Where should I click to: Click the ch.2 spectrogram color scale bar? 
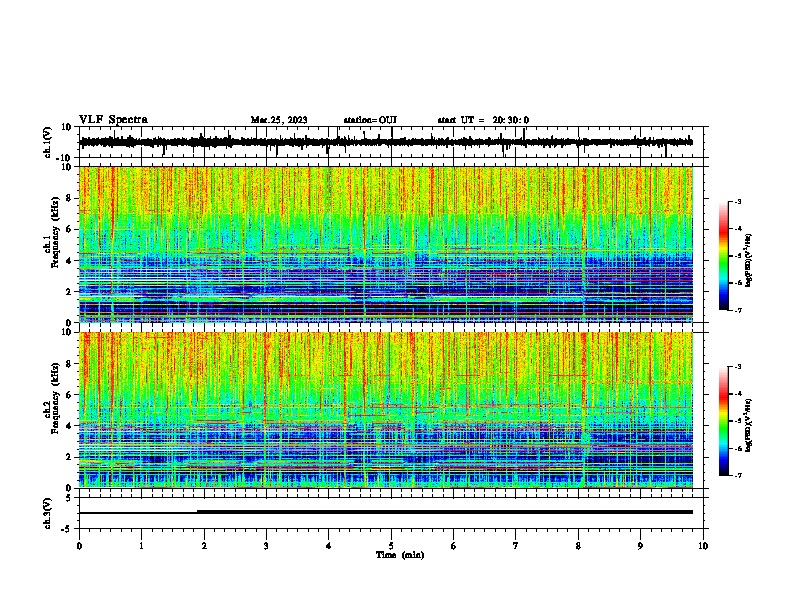pyautogui.click(x=724, y=421)
